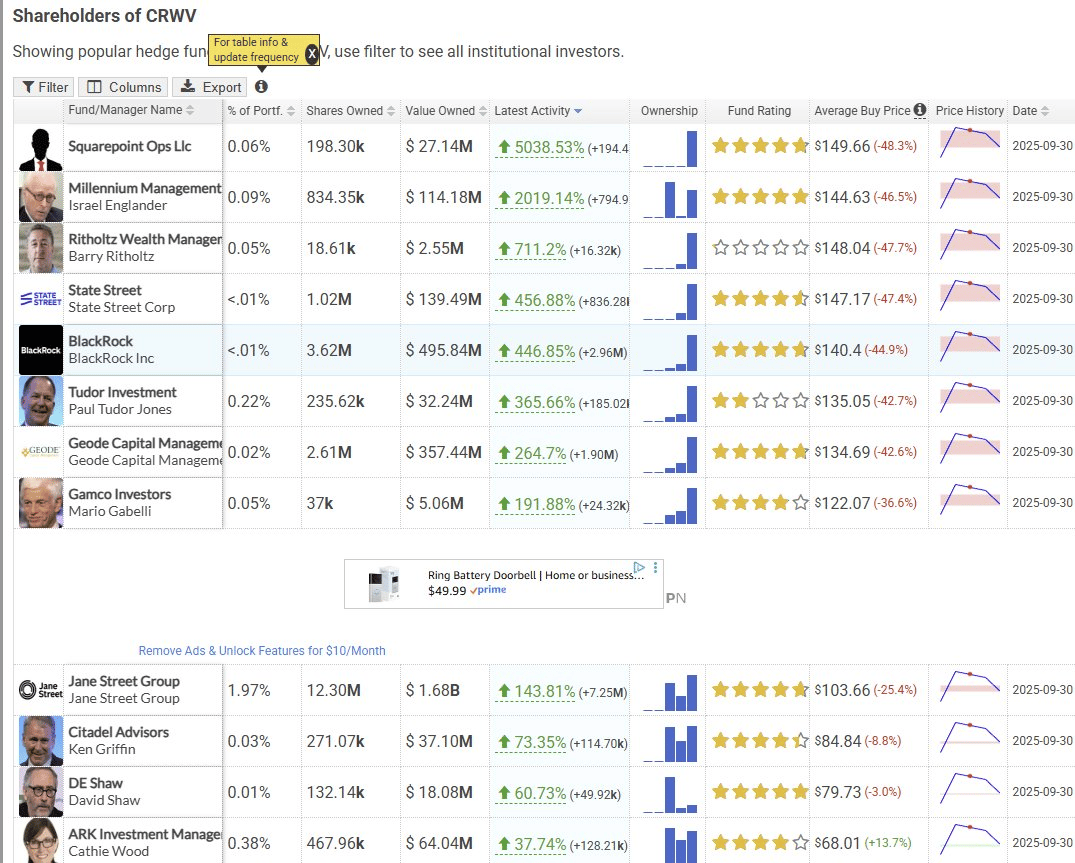1075x863 pixels.
Task: Open the Ring Battery Doorbell ad
Action: (503, 584)
